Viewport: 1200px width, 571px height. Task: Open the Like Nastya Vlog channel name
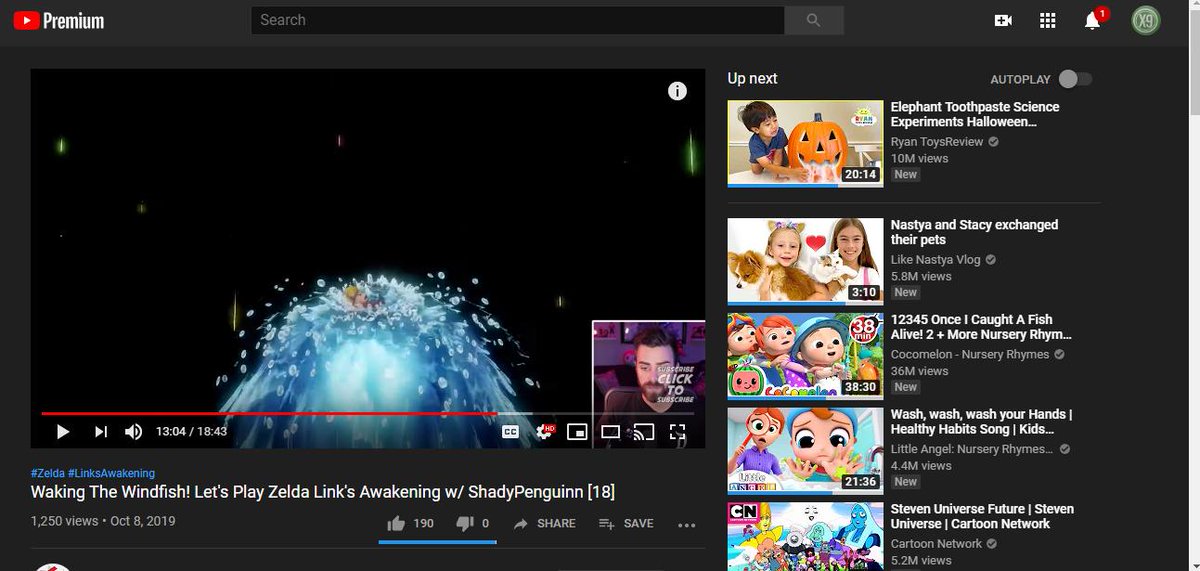tap(937, 260)
